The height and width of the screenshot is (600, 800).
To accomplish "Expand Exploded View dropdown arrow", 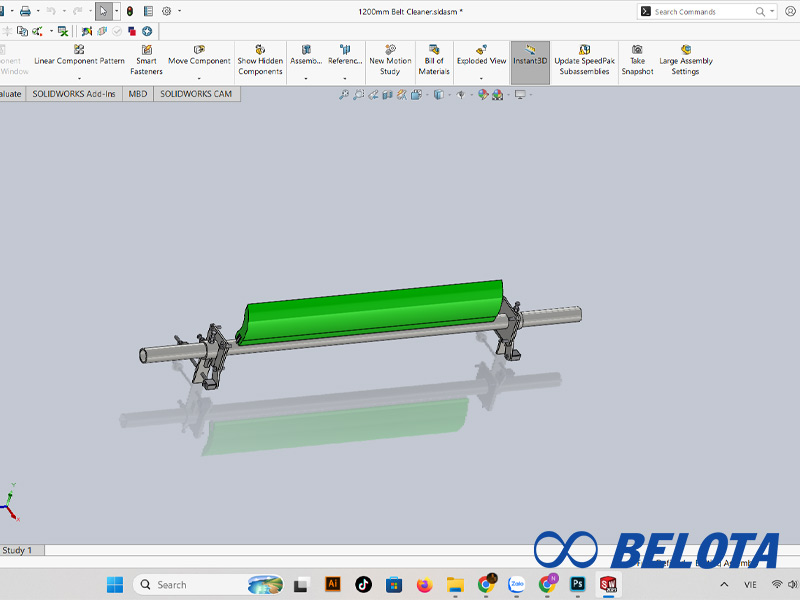I will 481,79.
